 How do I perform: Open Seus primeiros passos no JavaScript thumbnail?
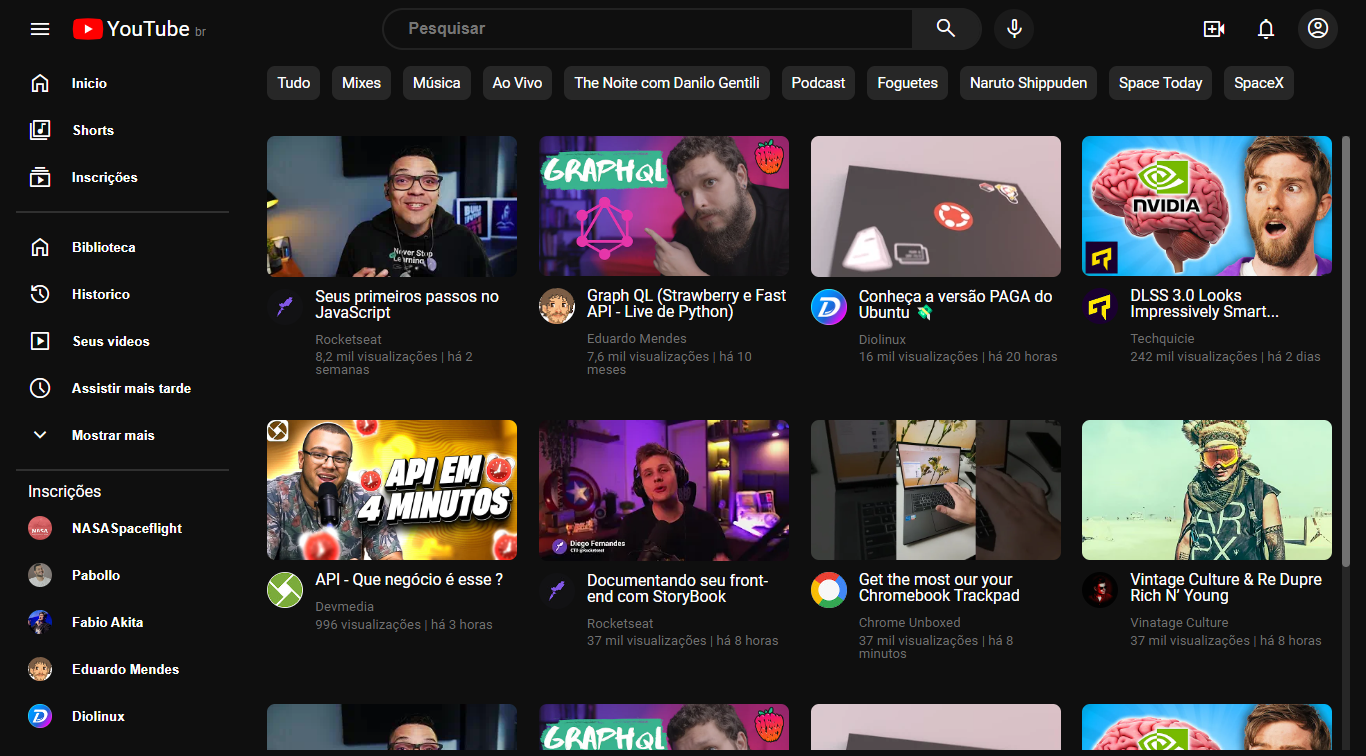tap(392, 206)
